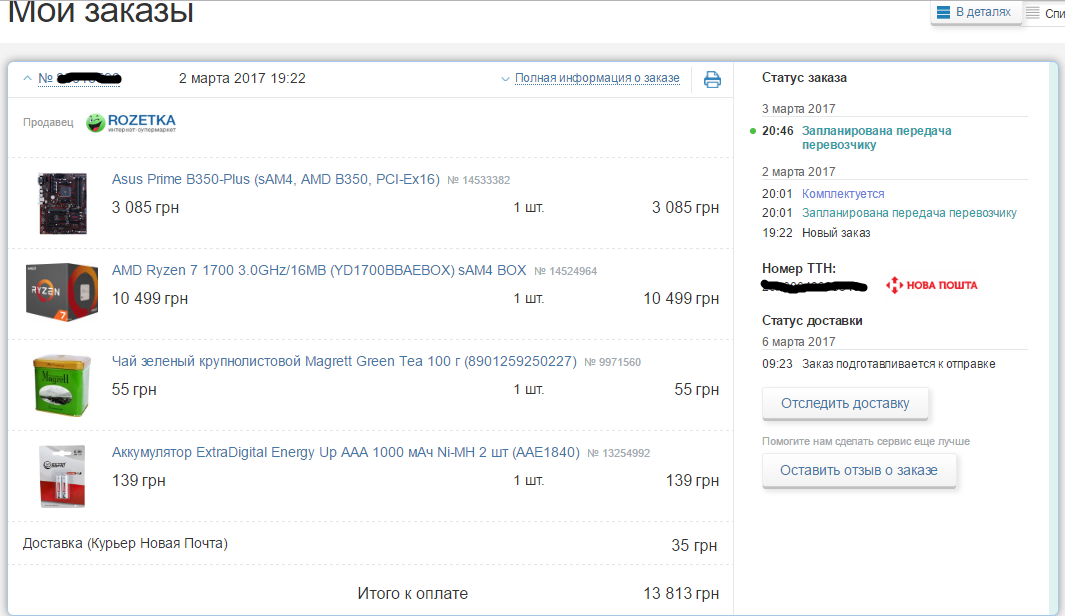This screenshot has height=616, width=1065.
Task: Click 'Отследить доставку' button
Action: coord(845,403)
